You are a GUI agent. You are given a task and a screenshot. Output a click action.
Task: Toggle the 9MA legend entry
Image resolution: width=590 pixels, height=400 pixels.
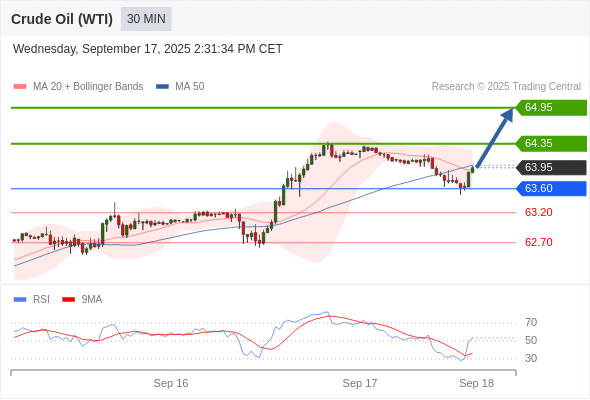click(82, 300)
